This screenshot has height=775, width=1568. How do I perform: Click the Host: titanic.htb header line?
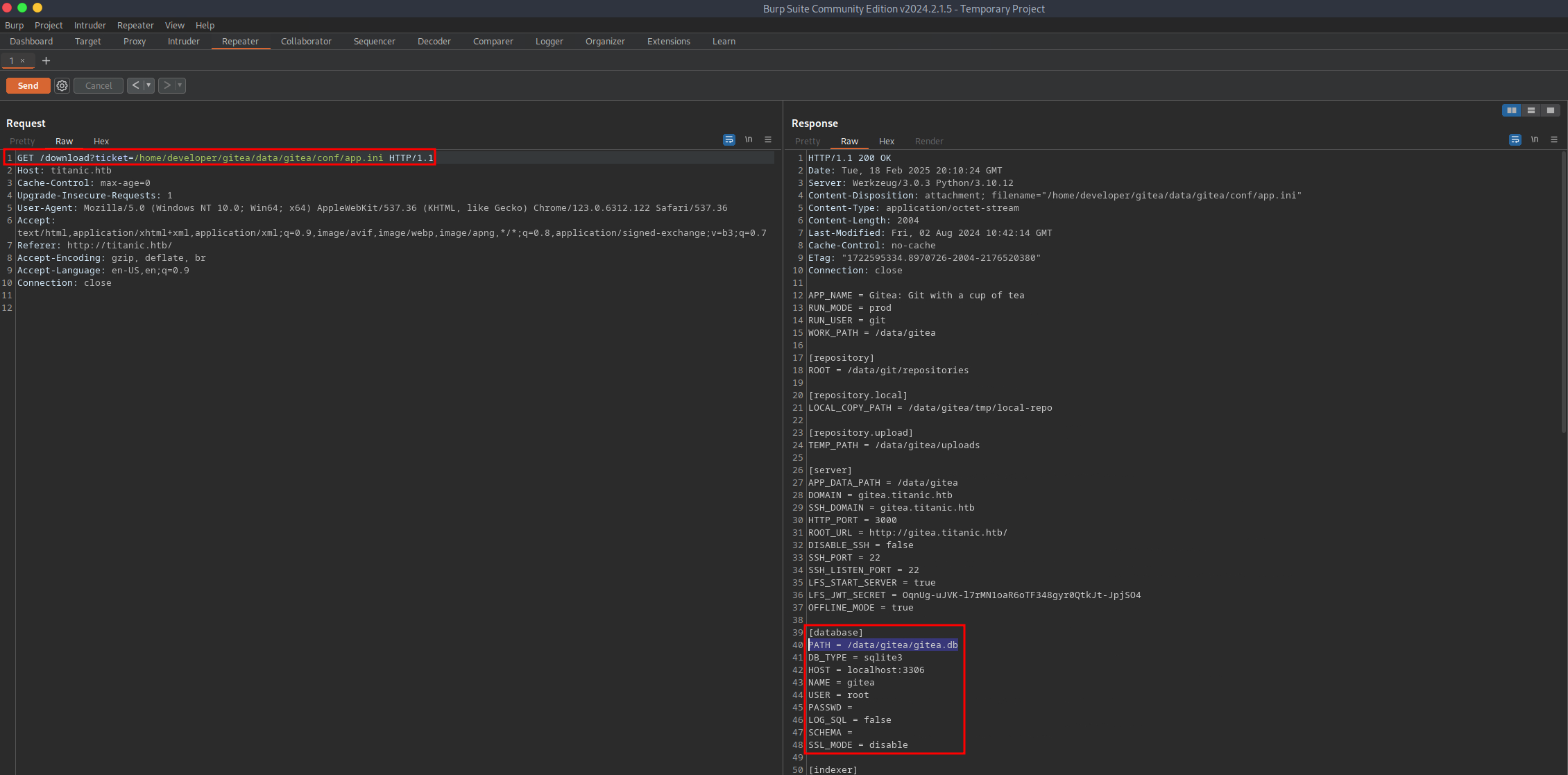(64, 171)
